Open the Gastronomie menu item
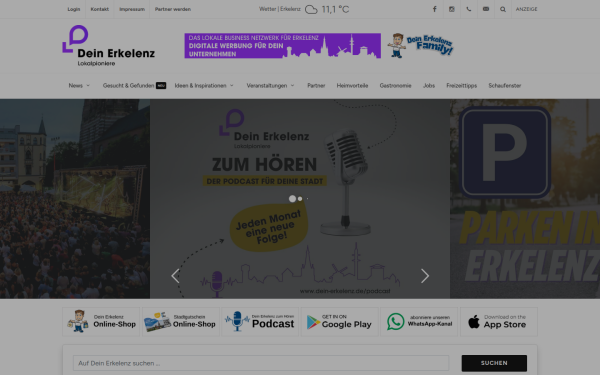 (x=395, y=86)
